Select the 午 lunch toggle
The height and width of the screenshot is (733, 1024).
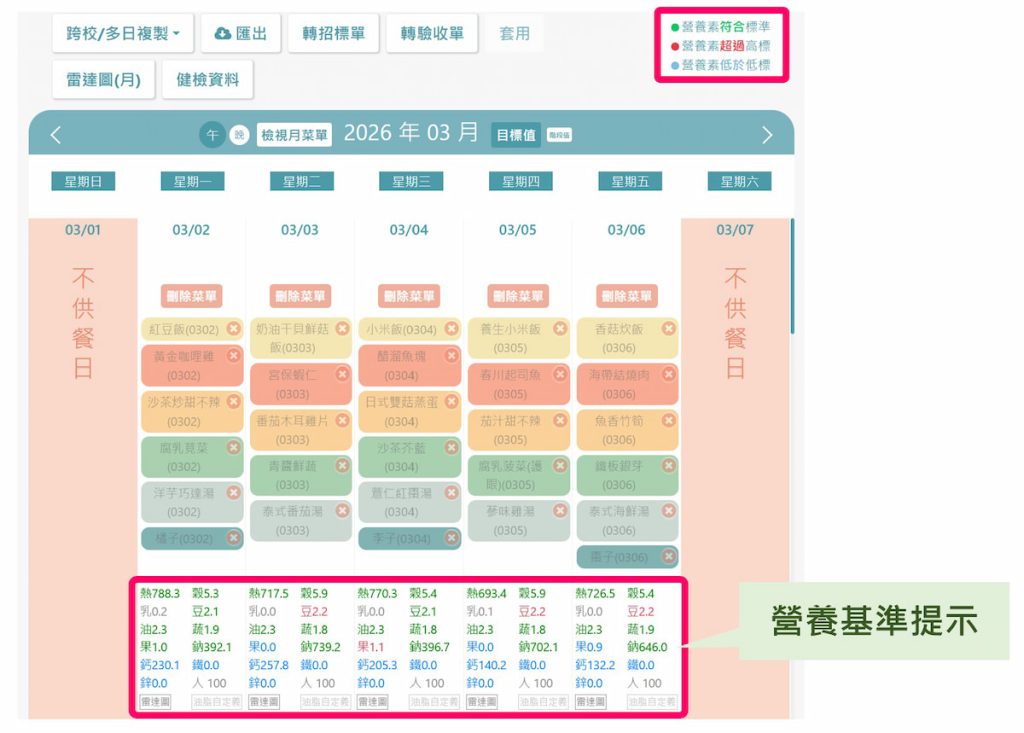coord(212,132)
